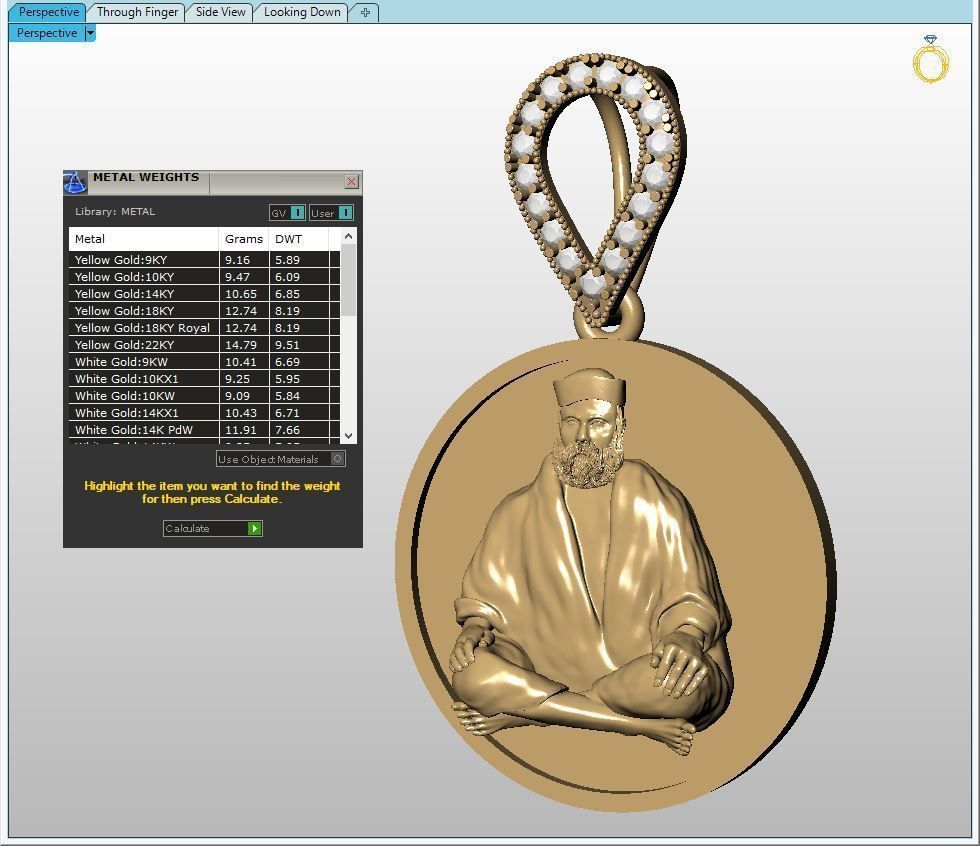The image size is (980, 846).
Task: Select the White Gold:14KX1 row
Action: coord(204,413)
